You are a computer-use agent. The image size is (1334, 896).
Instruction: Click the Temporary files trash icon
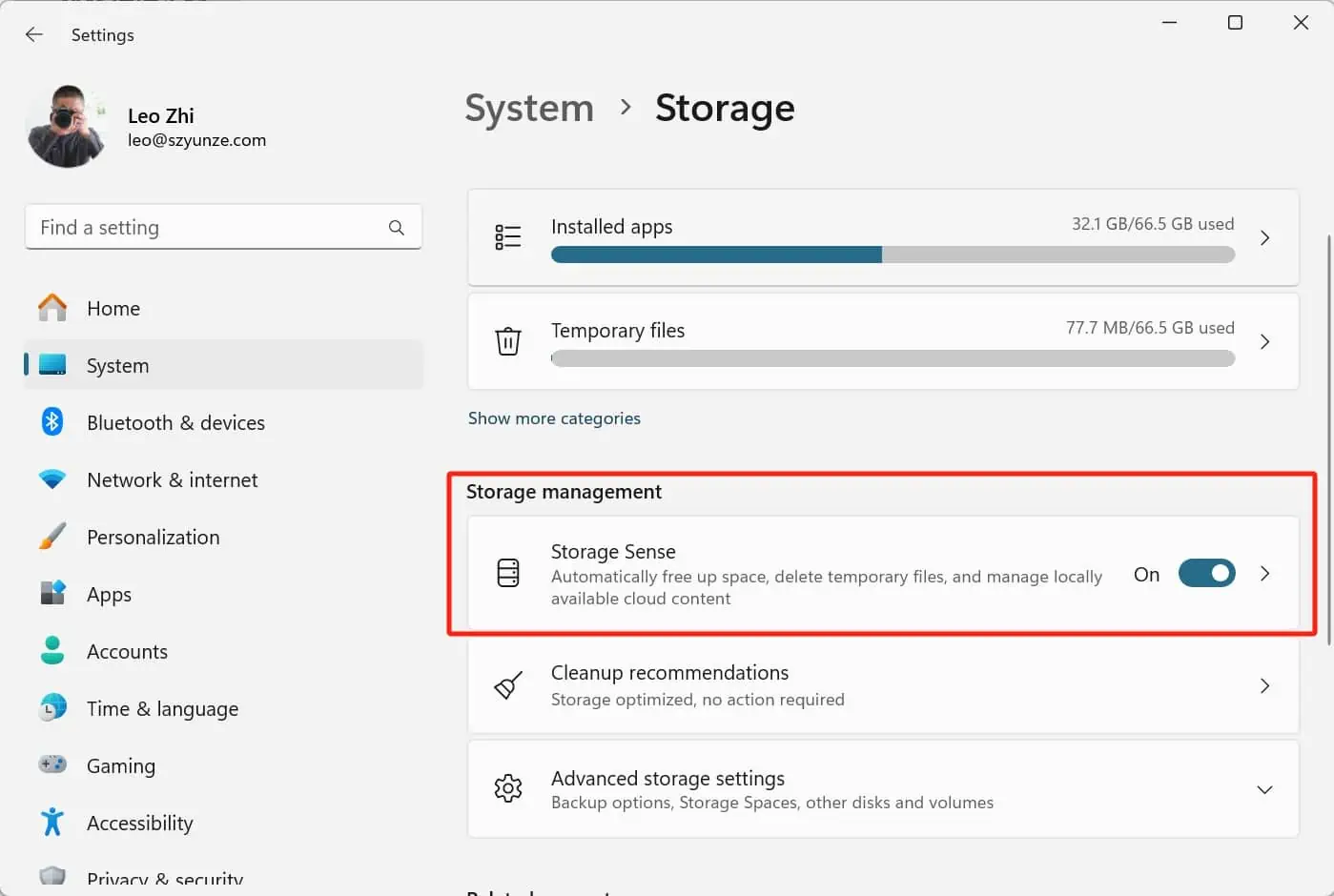(508, 341)
